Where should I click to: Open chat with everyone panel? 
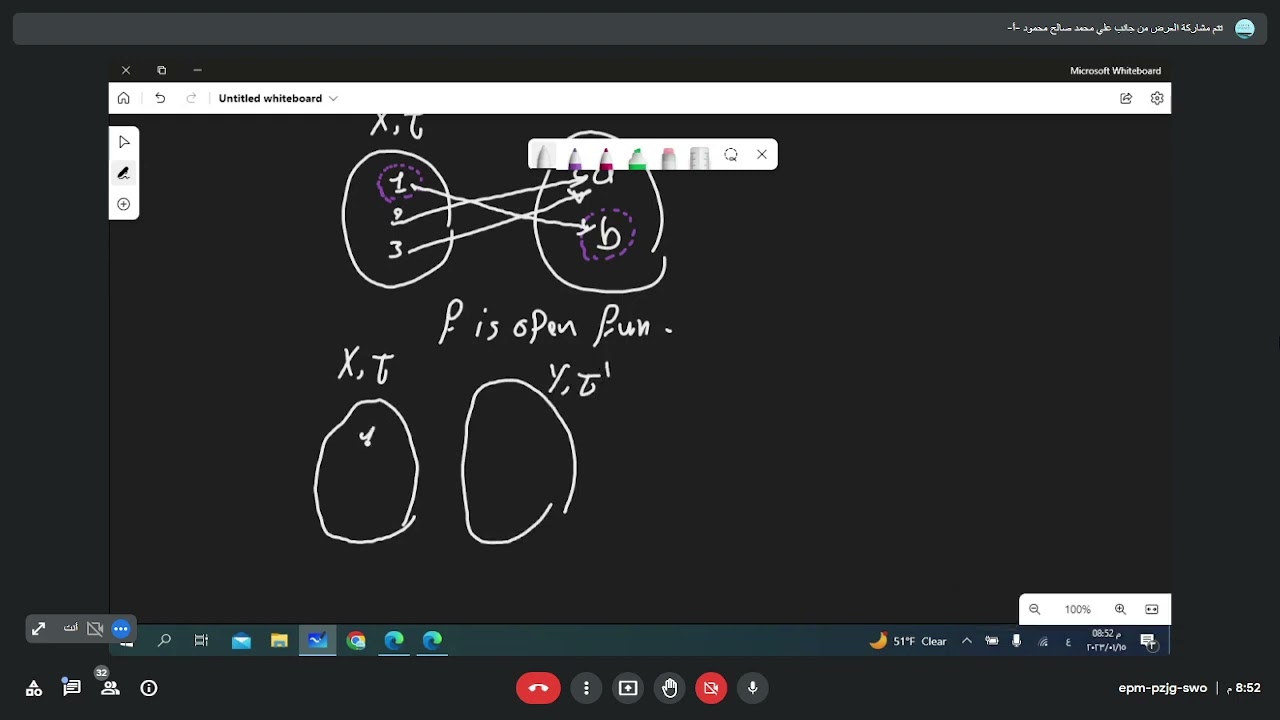tap(72, 688)
